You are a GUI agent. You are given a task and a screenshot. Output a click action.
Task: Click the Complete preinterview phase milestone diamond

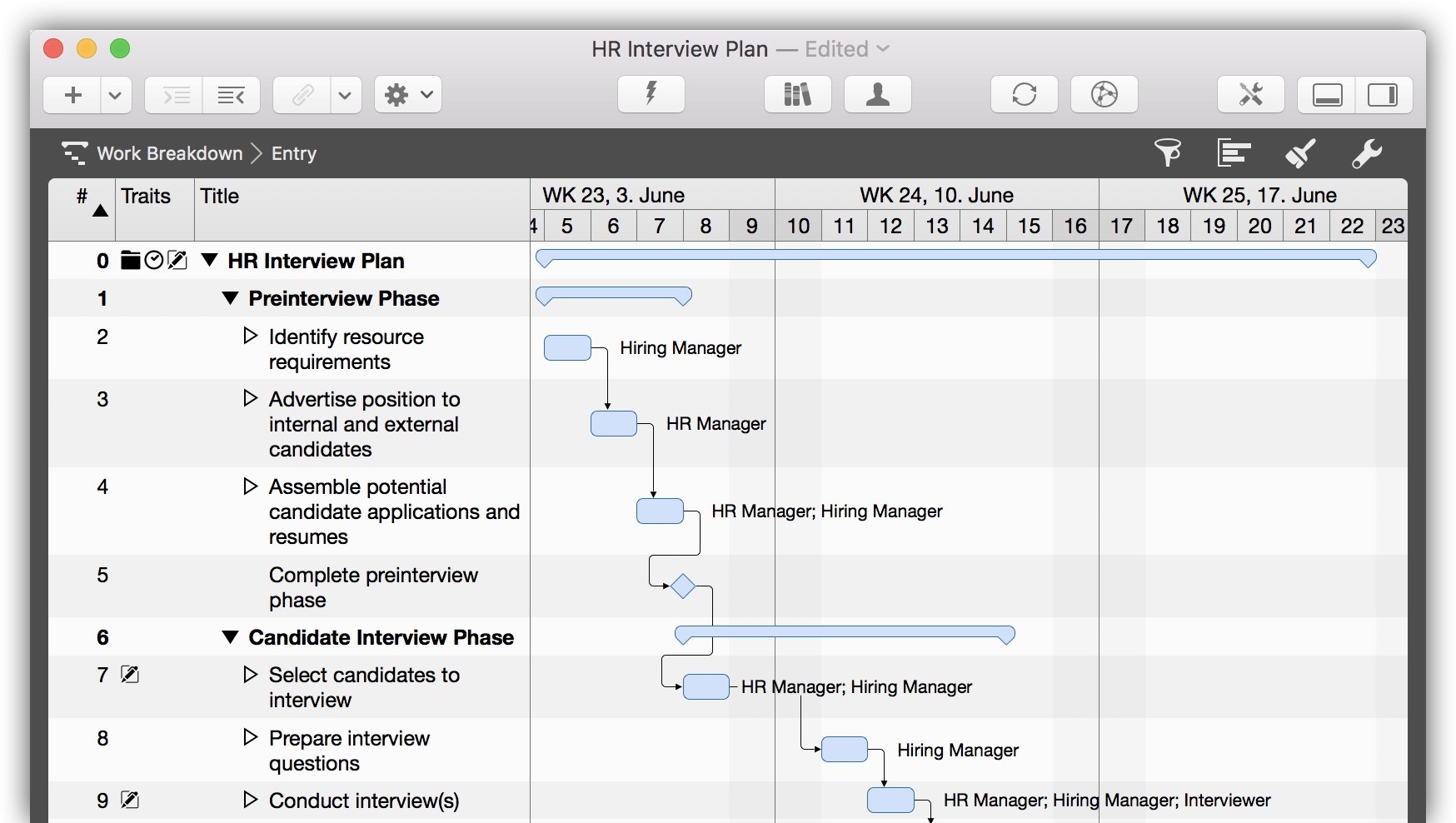683,586
